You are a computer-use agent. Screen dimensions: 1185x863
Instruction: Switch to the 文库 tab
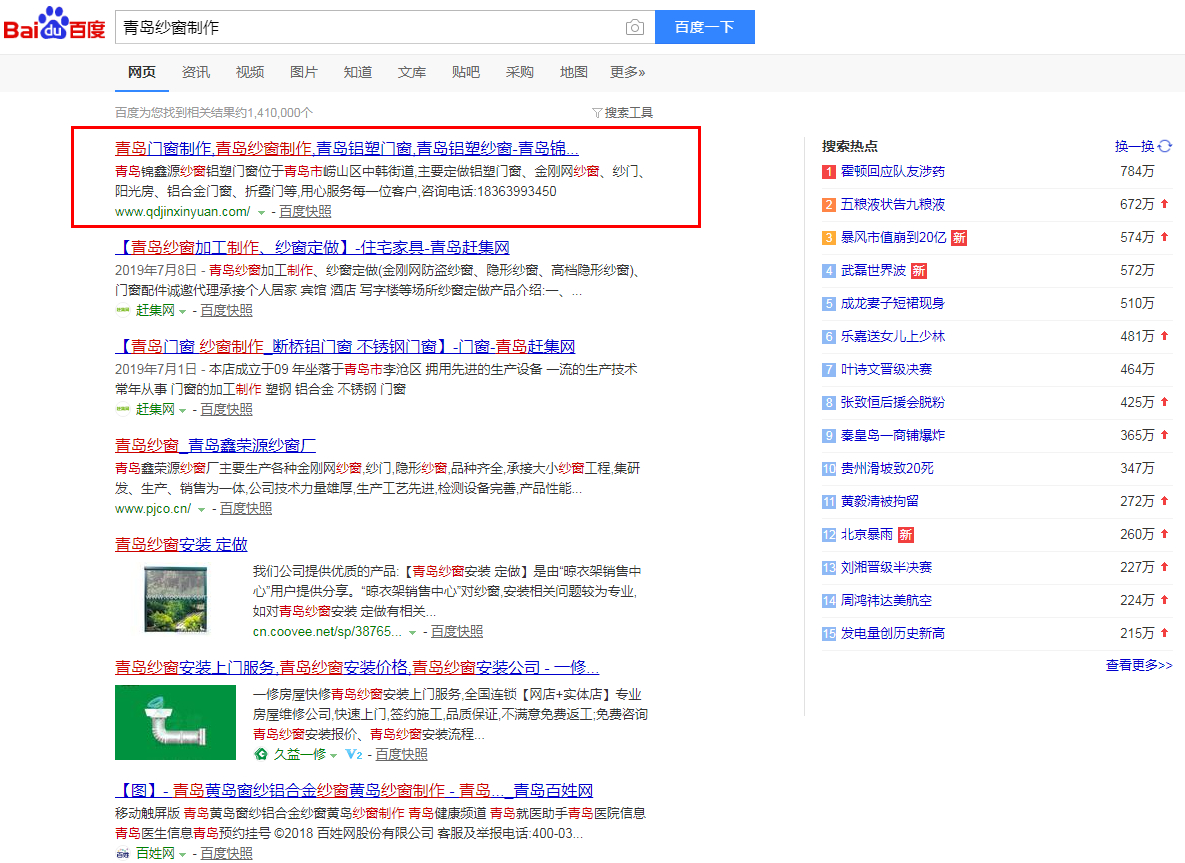412,72
